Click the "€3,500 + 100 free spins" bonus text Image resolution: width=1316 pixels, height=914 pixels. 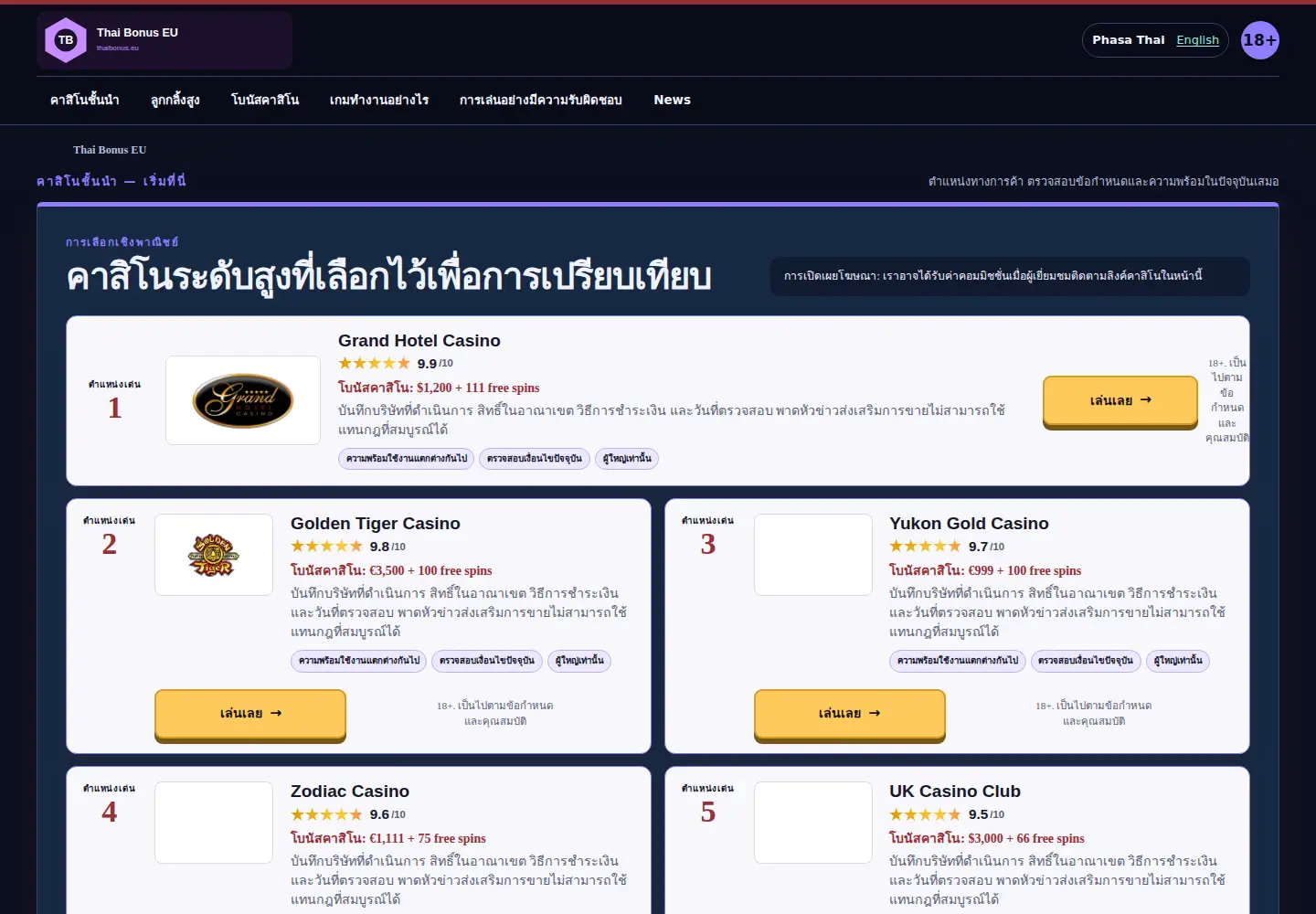(x=430, y=570)
